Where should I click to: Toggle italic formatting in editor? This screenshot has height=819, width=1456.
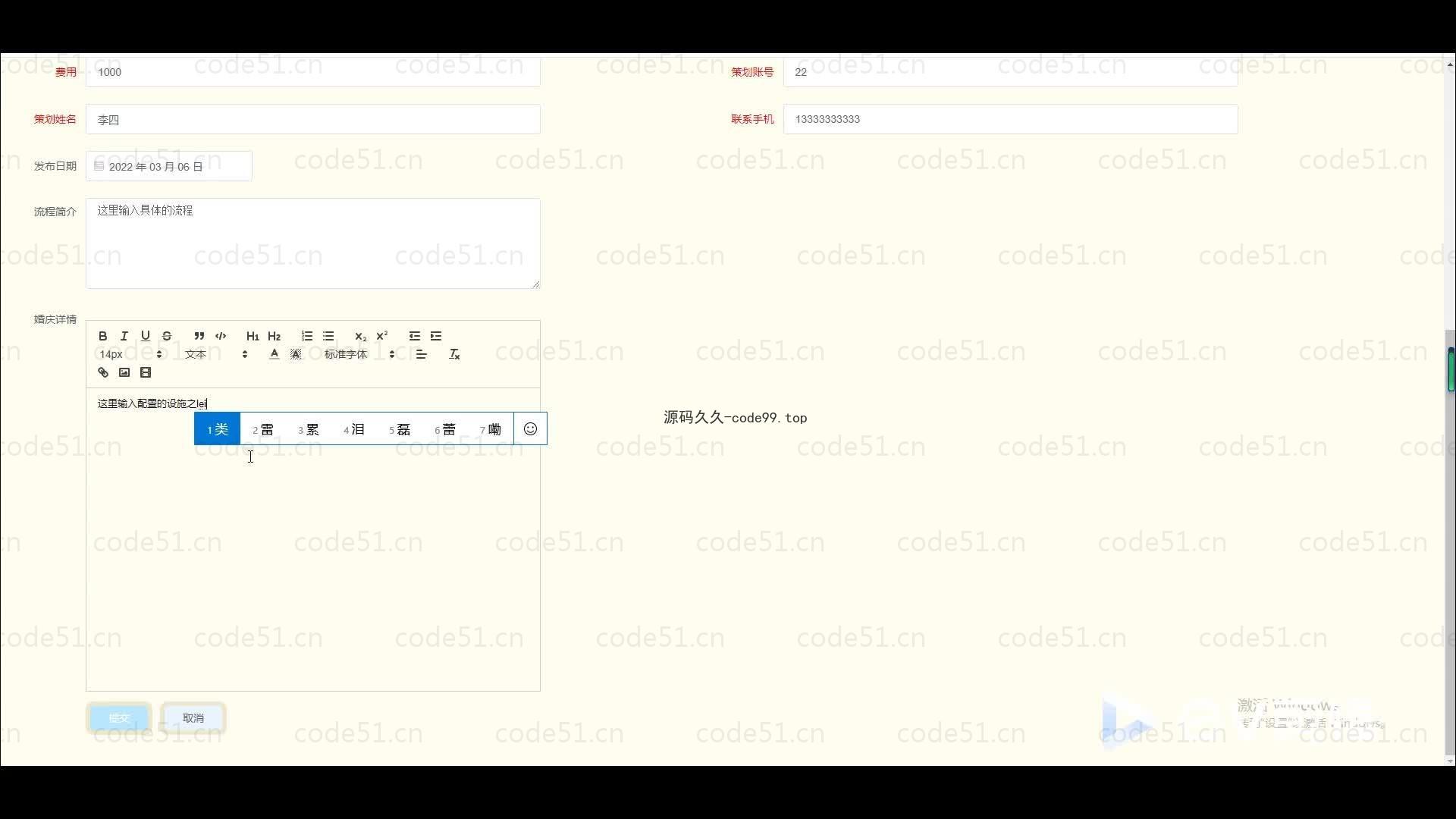click(124, 336)
